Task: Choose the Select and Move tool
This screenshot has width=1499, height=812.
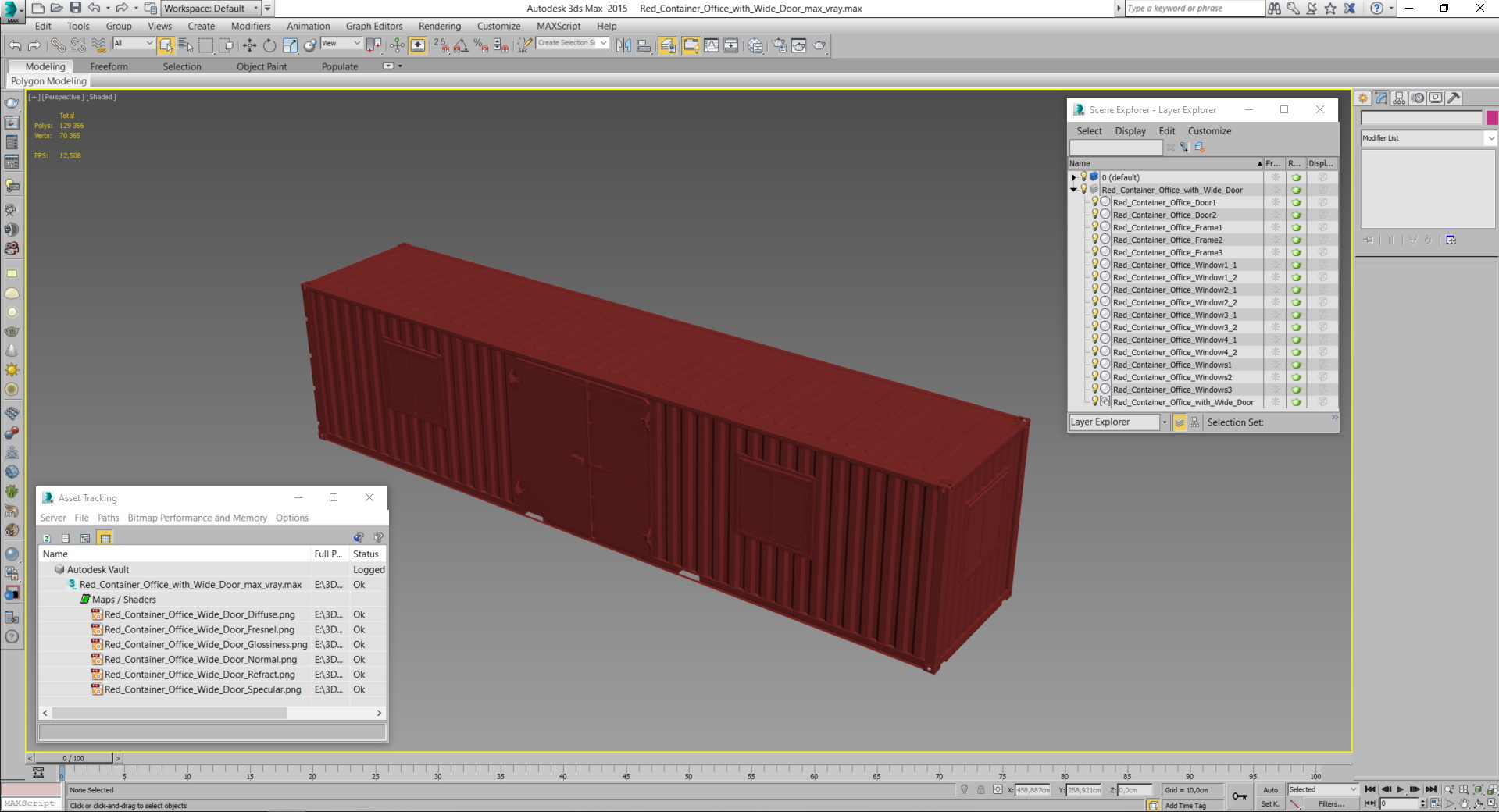Action: pyautogui.click(x=249, y=45)
